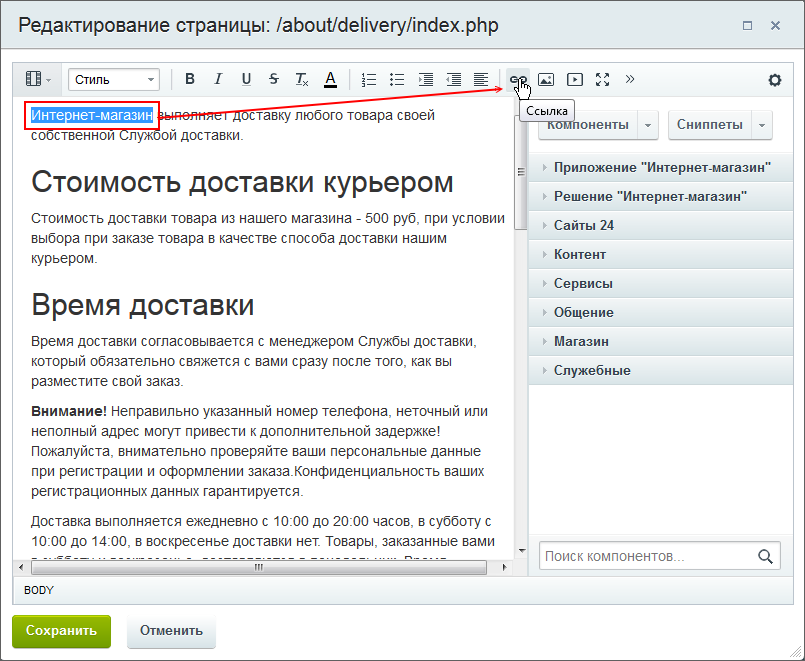Expand the Сайты 24 component group
Screen dimensions: 805x661
point(584,225)
